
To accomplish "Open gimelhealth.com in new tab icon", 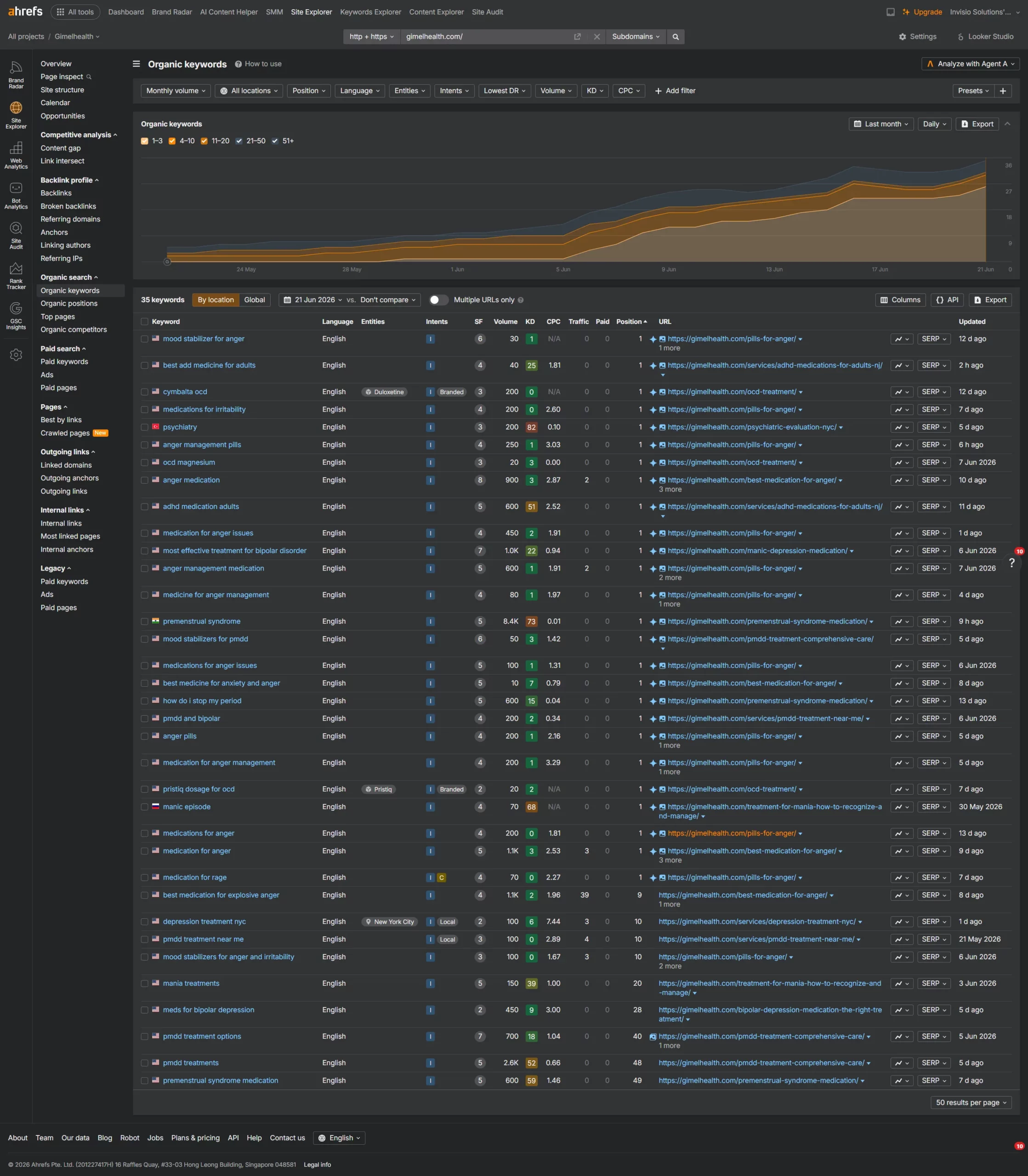I will (x=577, y=37).
